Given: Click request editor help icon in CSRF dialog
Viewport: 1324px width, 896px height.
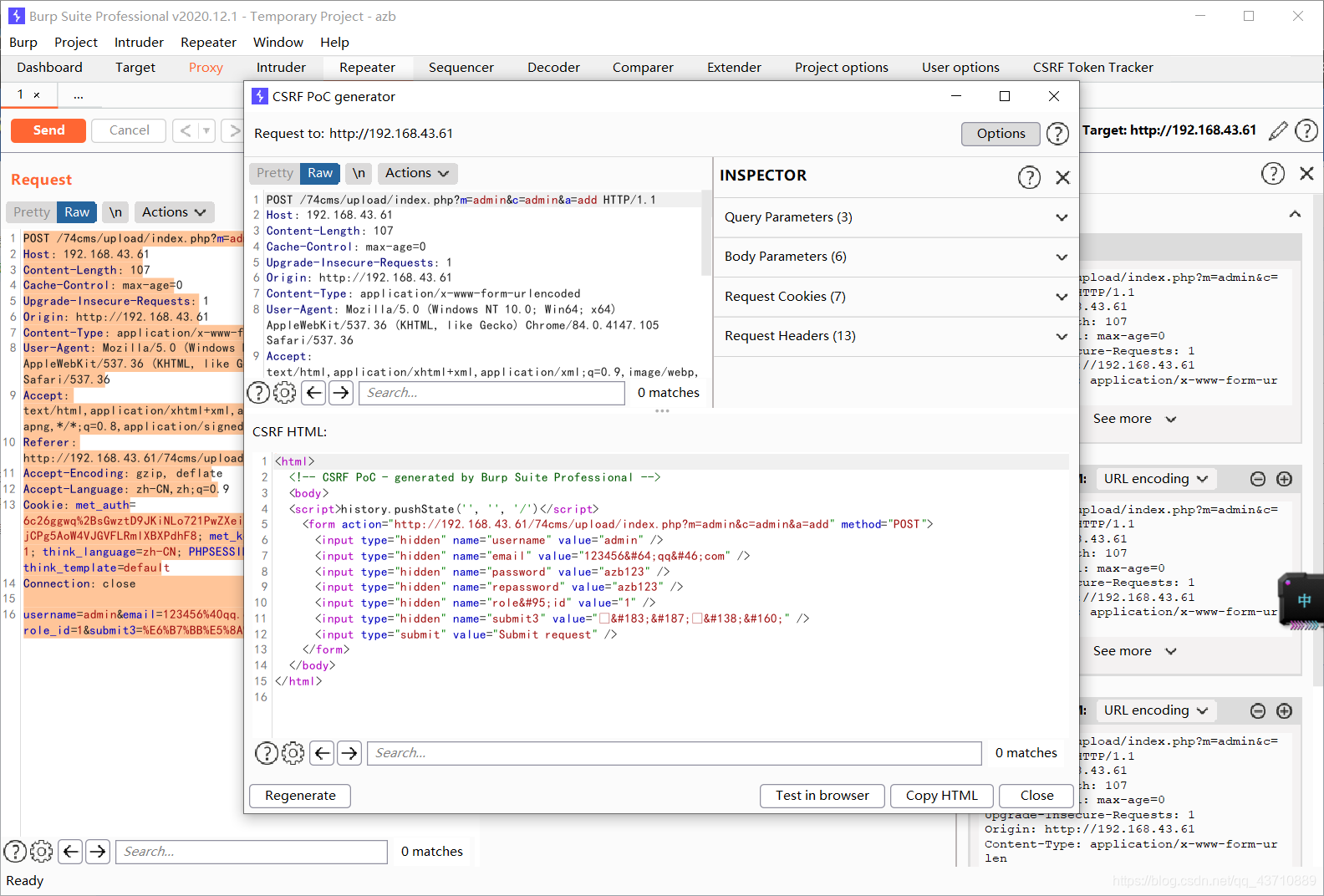Looking at the screenshot, I should pyautogui.click(x=258, y=393).
